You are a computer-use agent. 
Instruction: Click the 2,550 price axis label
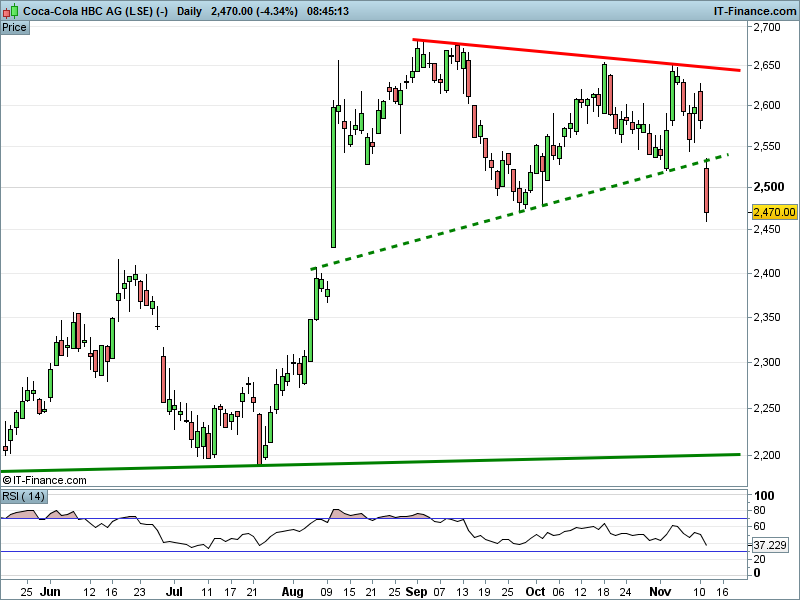pos(767,146)
